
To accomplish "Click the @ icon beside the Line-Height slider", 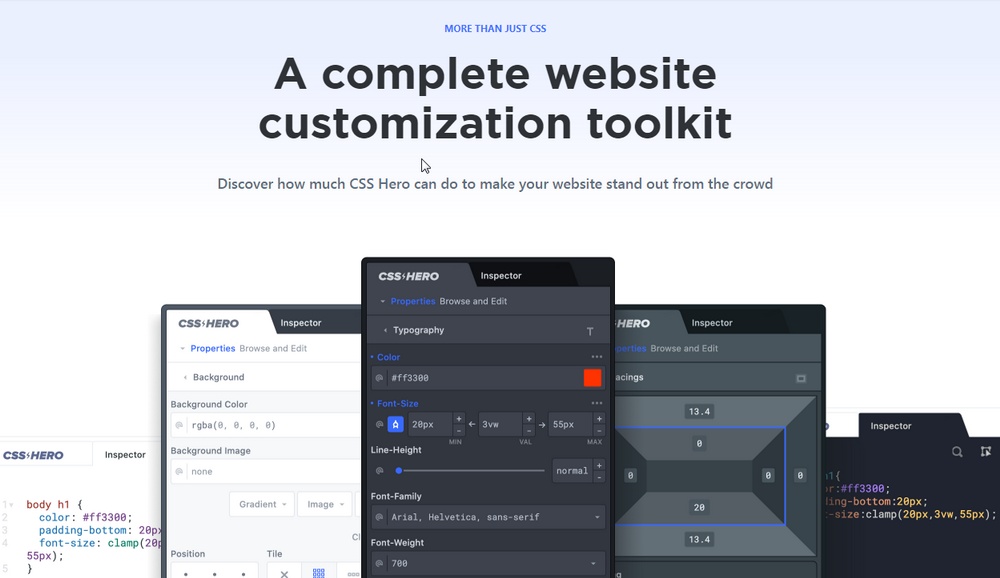I will 379,471.
